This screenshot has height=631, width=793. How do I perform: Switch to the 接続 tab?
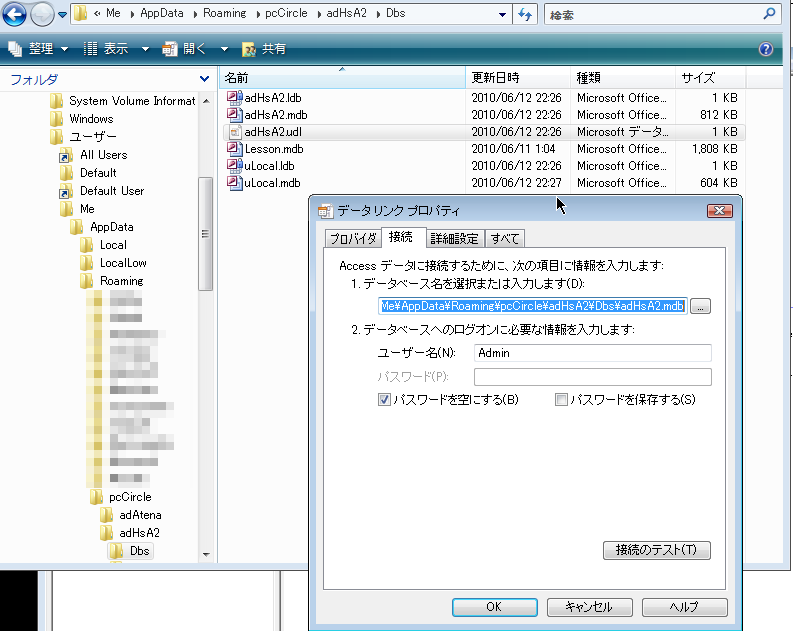pos(401,237)
